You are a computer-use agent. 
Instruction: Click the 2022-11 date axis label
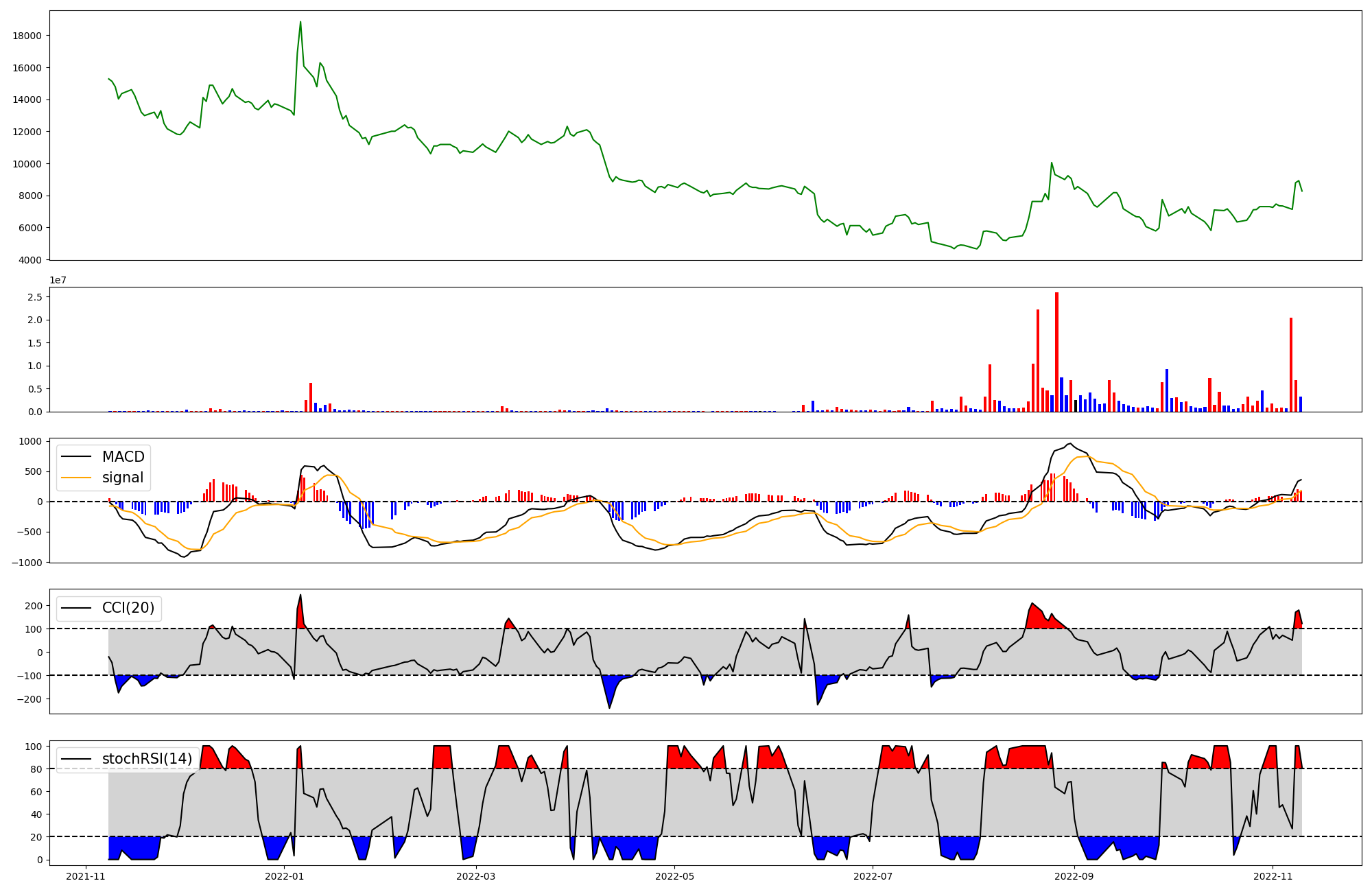(1273, 876)
